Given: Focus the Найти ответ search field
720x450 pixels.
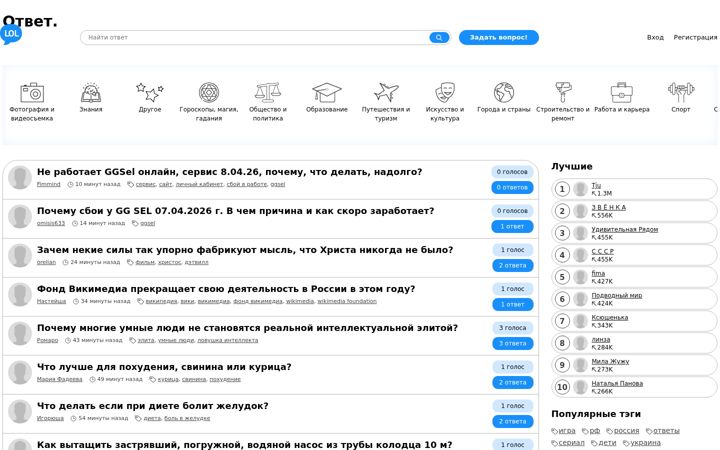Looking at the screenshot, I should pos(255,38).
